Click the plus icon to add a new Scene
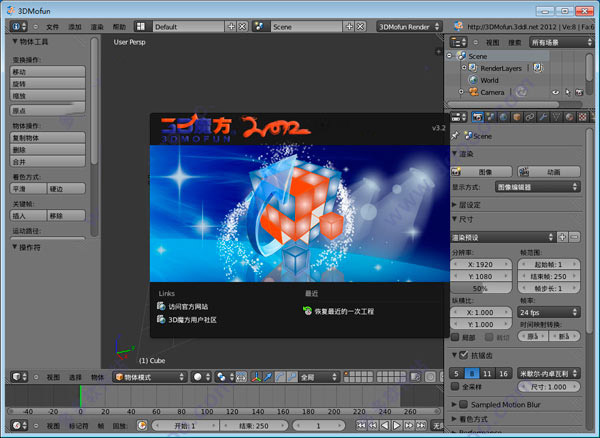The width and height of the screenshot is (600, 438). [349, 26]
